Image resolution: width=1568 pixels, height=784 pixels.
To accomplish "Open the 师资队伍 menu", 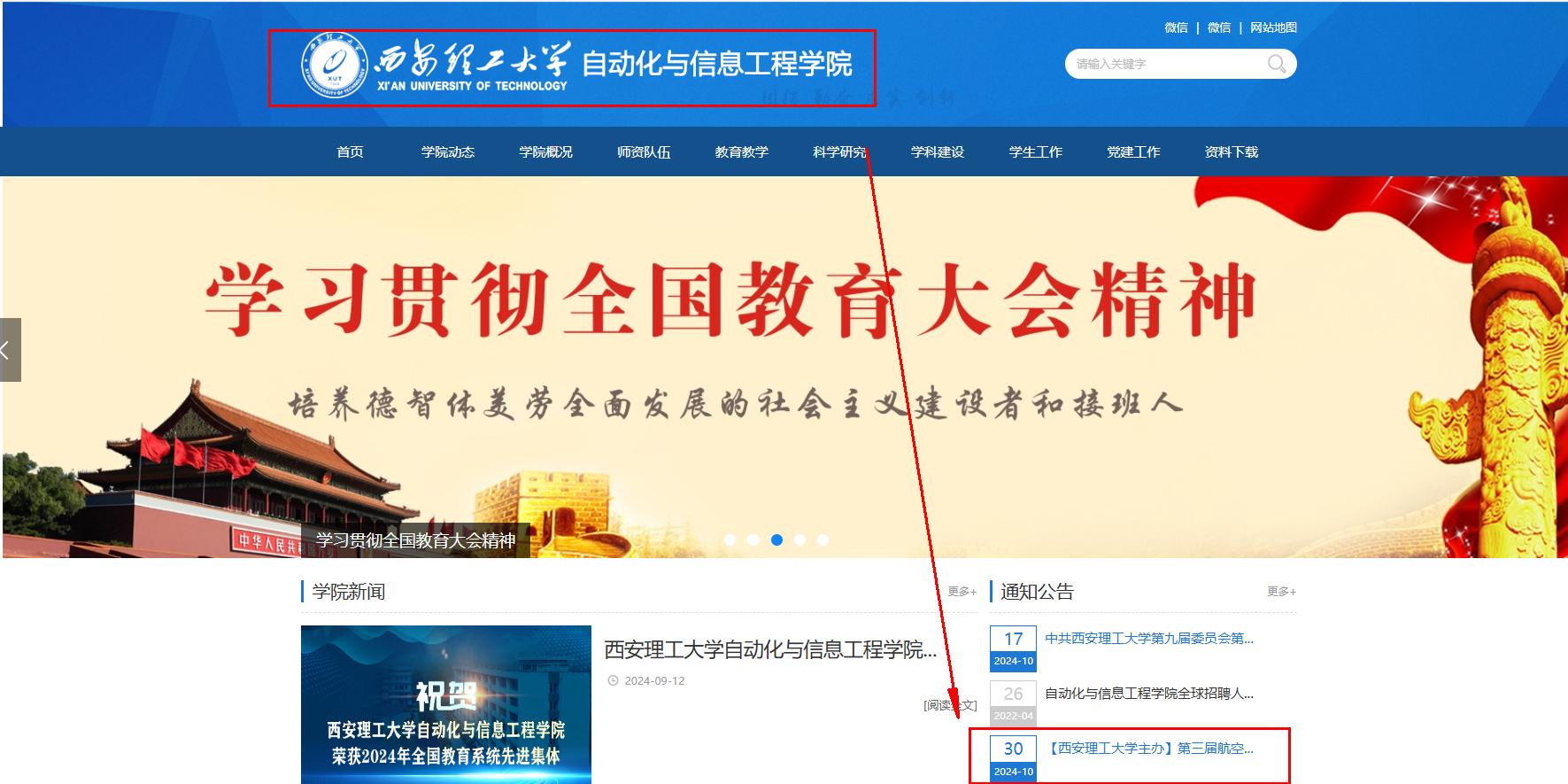I will (x=644, y=151).
